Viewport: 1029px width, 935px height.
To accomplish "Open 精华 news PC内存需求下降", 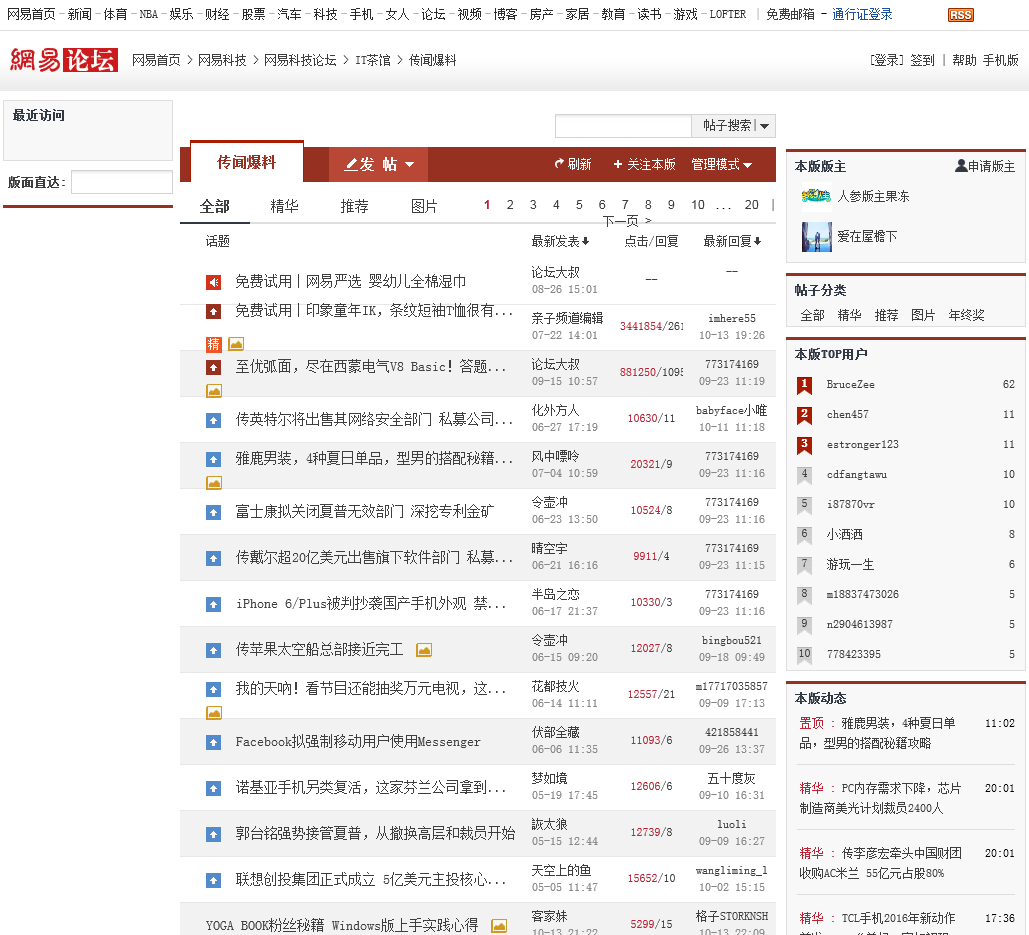I will click(879, 798).
